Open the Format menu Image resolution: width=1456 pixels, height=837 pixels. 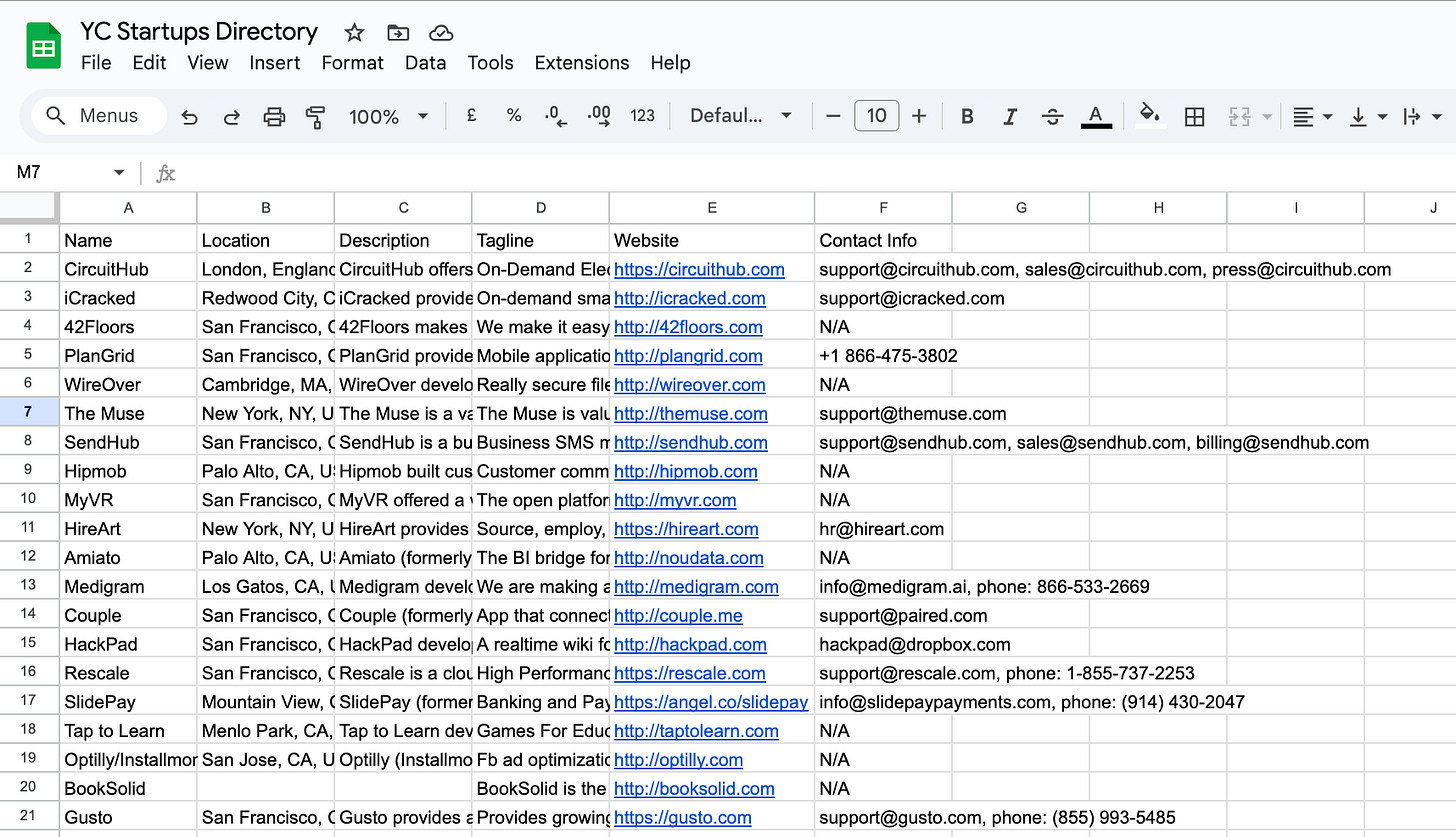pos(352,63)
